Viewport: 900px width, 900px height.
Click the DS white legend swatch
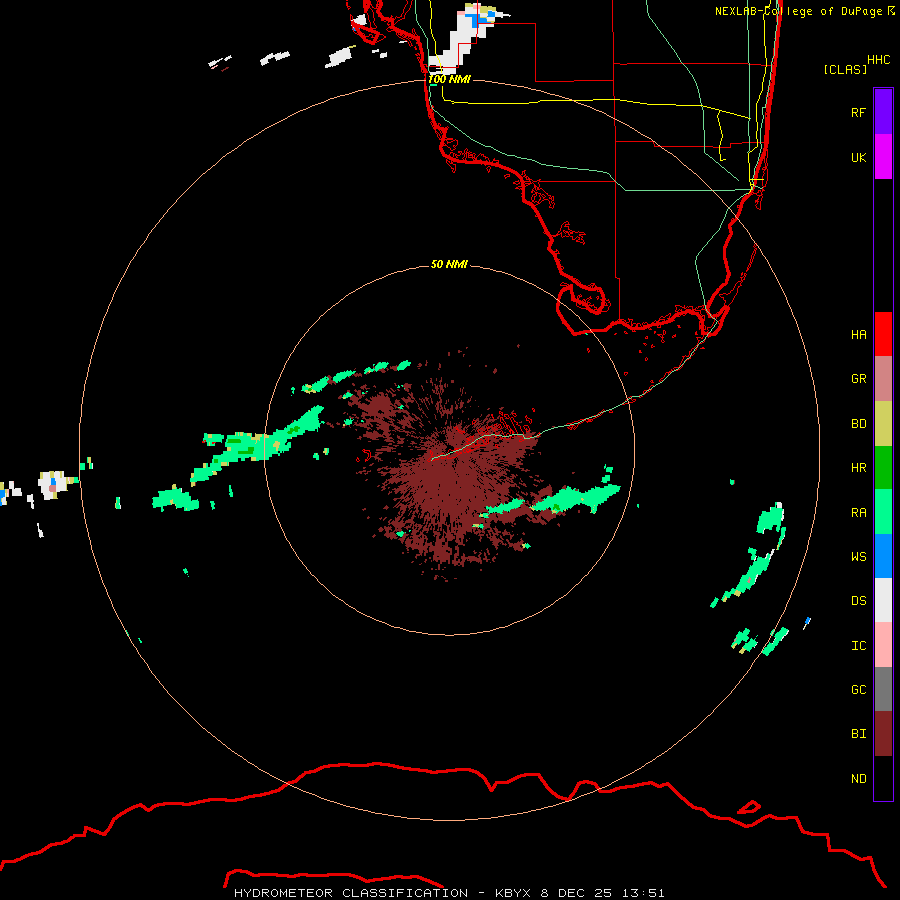pos(883,600)
